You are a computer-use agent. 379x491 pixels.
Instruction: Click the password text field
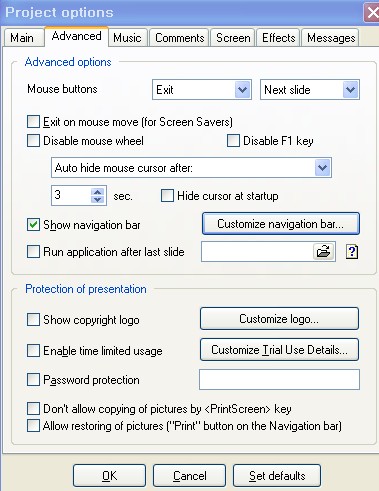tap(279, 379)
